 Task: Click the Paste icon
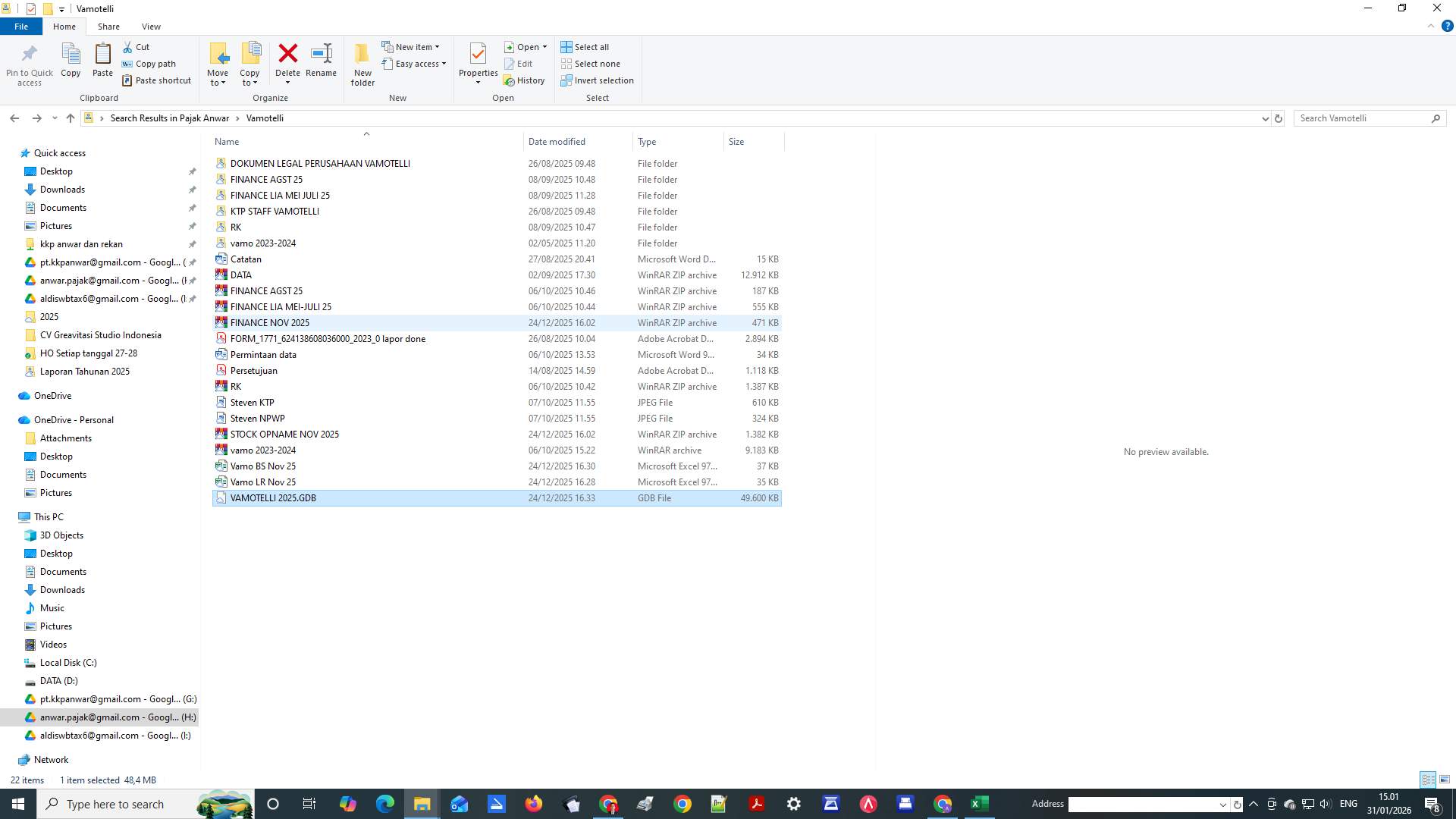(102, 61)
